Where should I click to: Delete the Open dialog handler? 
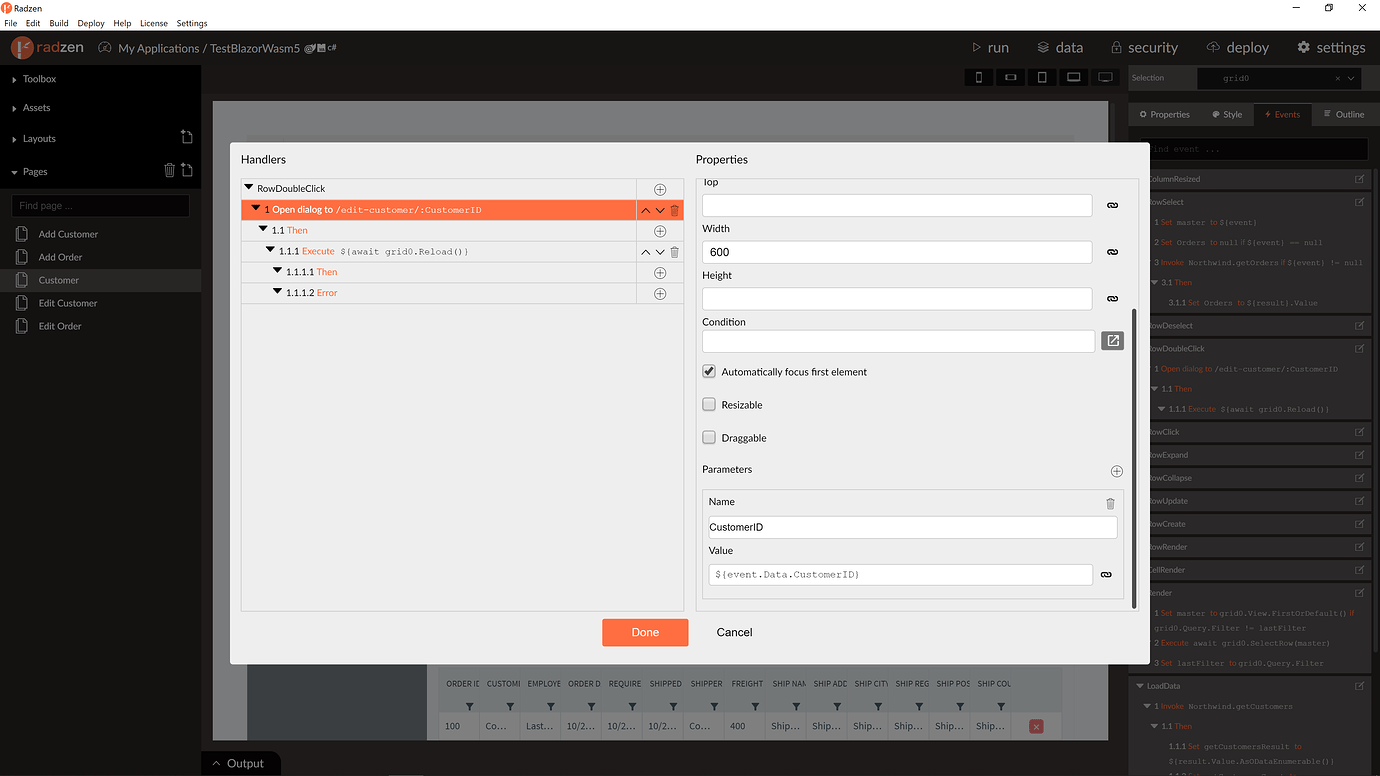pos(675,210)
